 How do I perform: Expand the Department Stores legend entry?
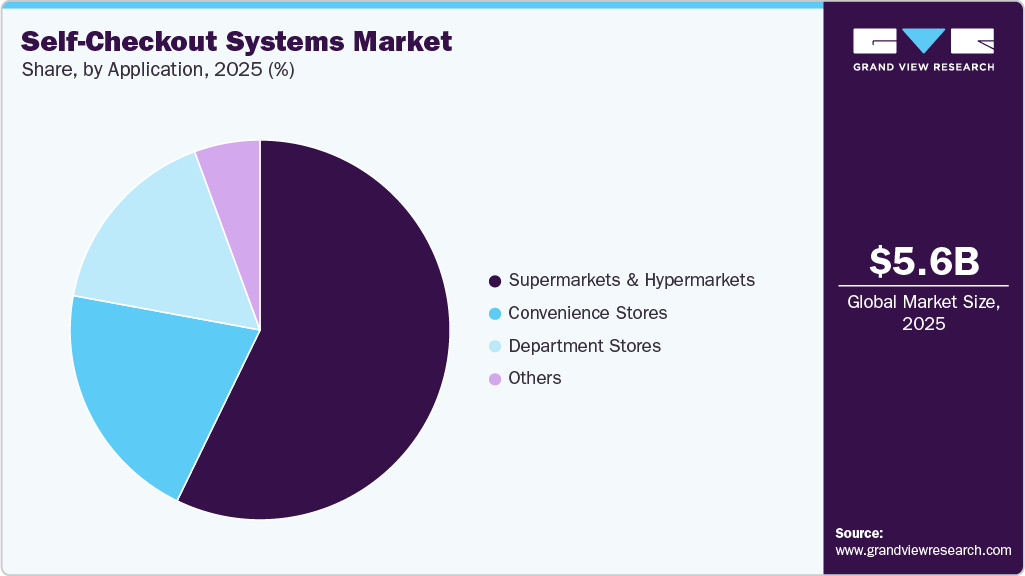pos(584,346)
